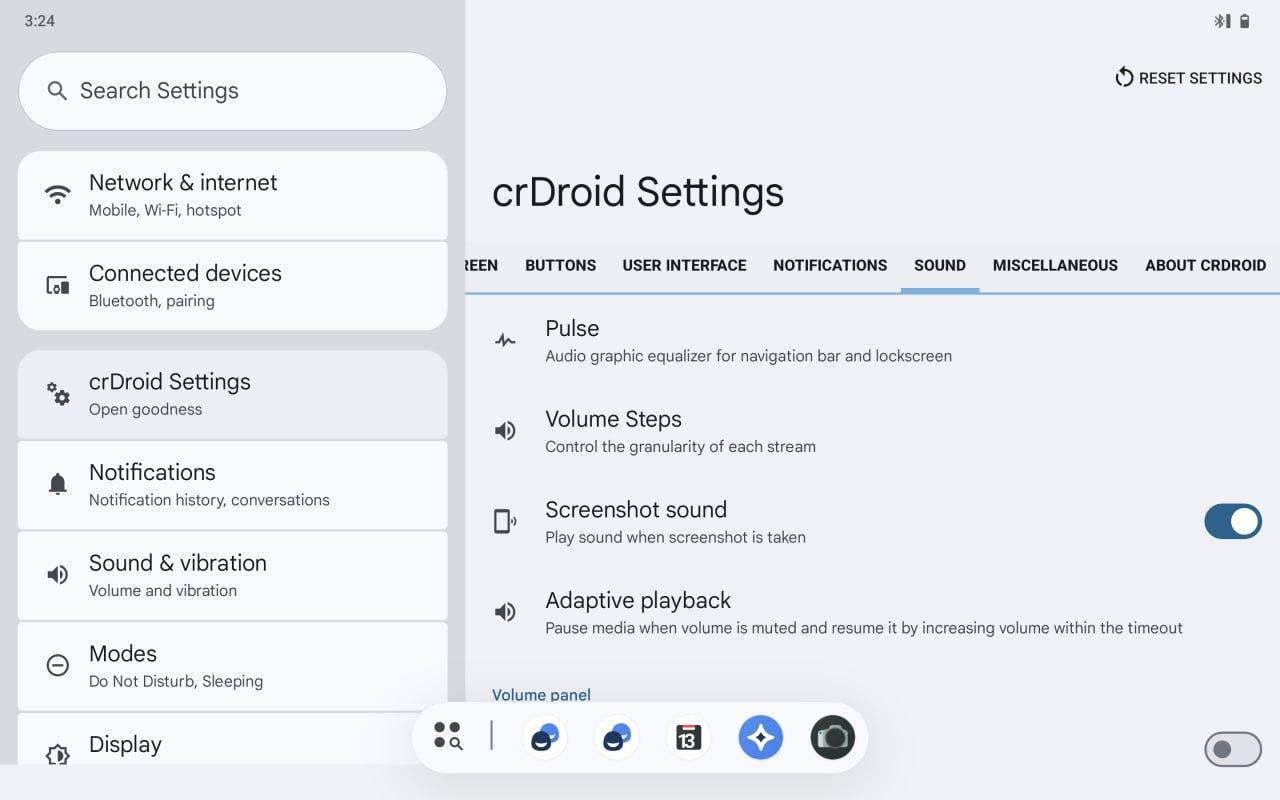Click the 3:24 clock in status bar
The height and width of the screenshot is (800, 1280).
(40, 21)
